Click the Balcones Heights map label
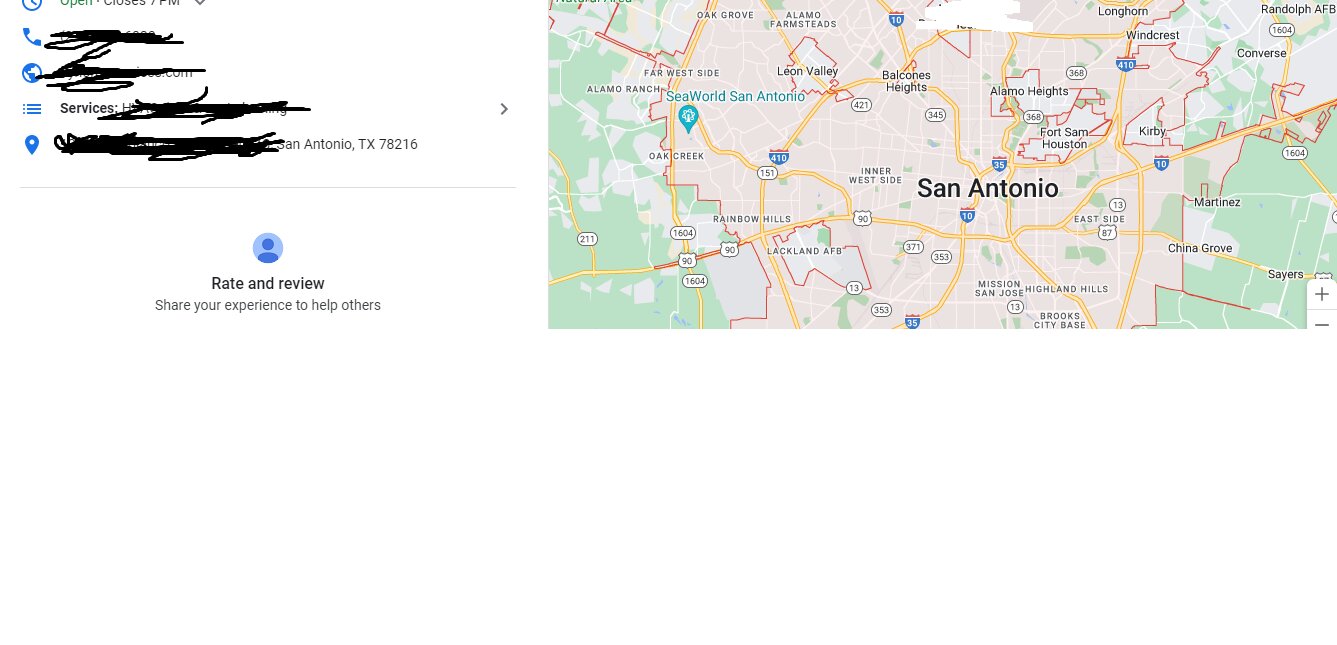 pyautogui.click(x=906, y=81)
